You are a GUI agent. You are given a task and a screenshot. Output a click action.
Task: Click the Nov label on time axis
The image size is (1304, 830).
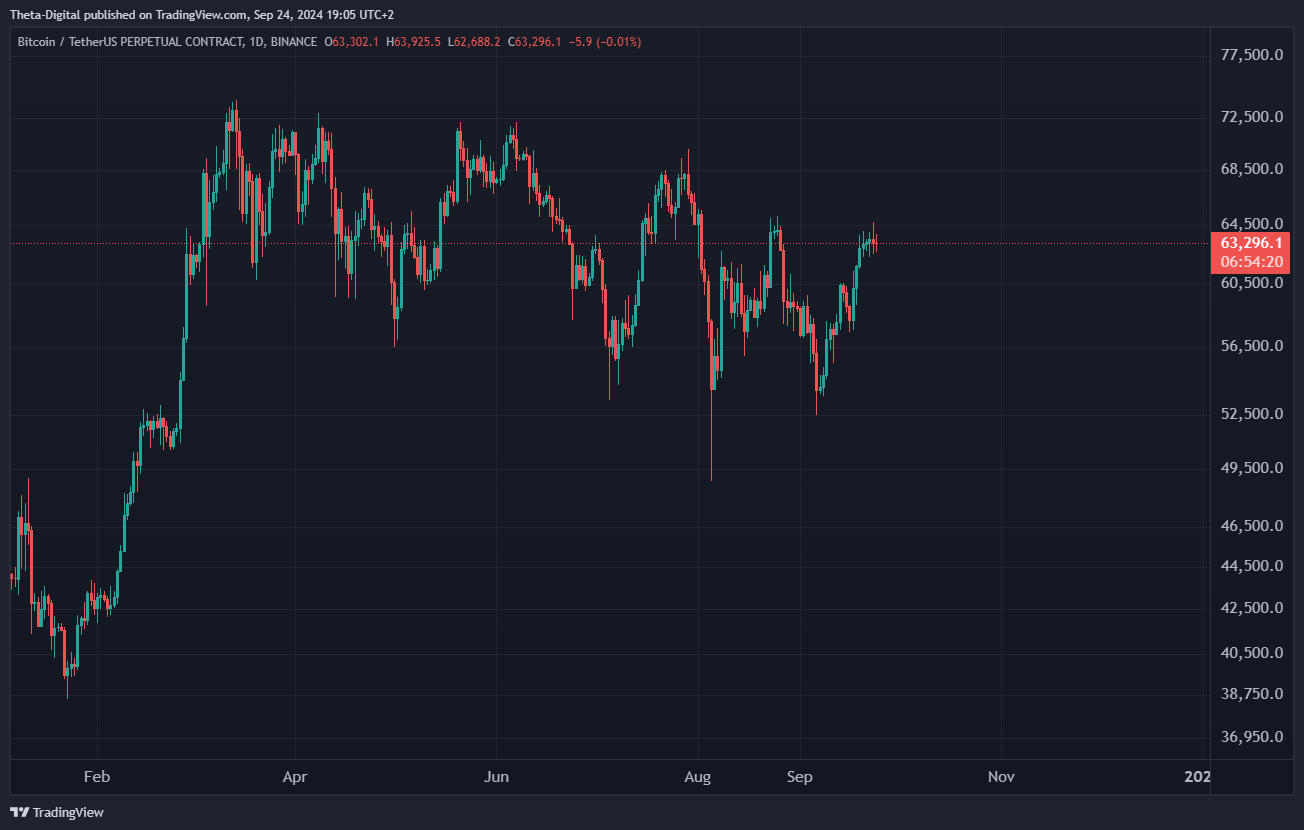(x=1001, y=777)
